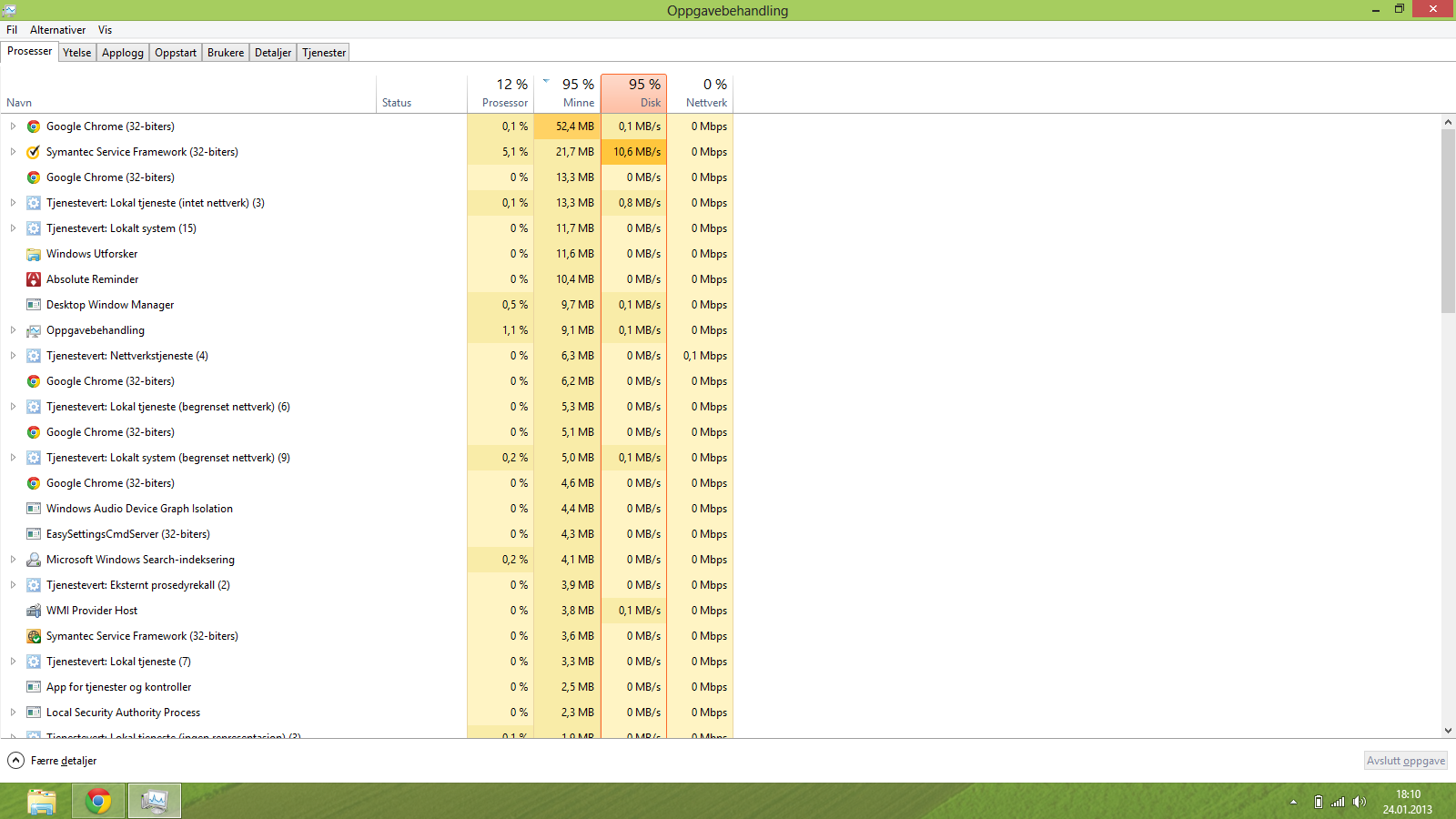The width and height of the screenshot is (1456, 819).
Task: Open File Explorer from the taskbar
Action: 42,802
